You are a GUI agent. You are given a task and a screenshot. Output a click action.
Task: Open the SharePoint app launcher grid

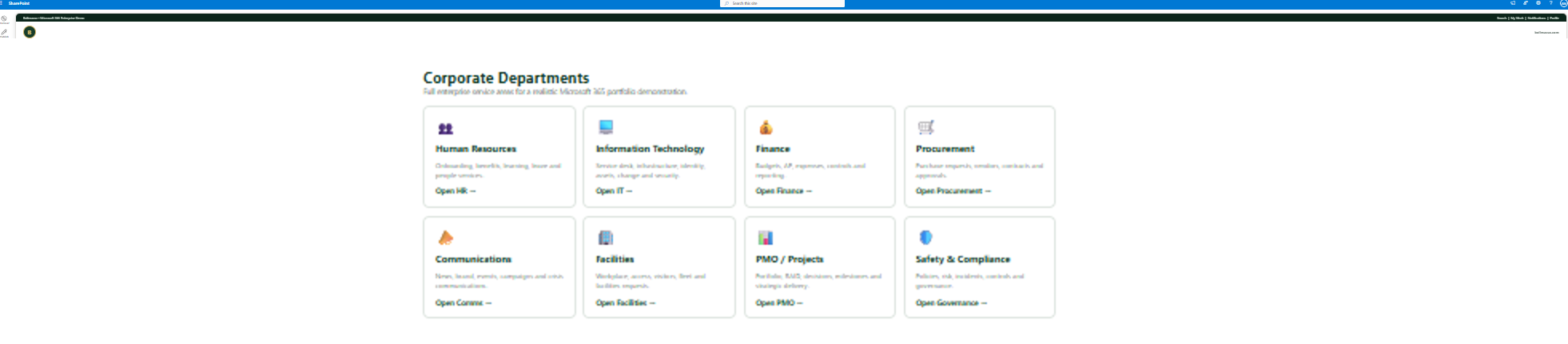pos(2,3)
